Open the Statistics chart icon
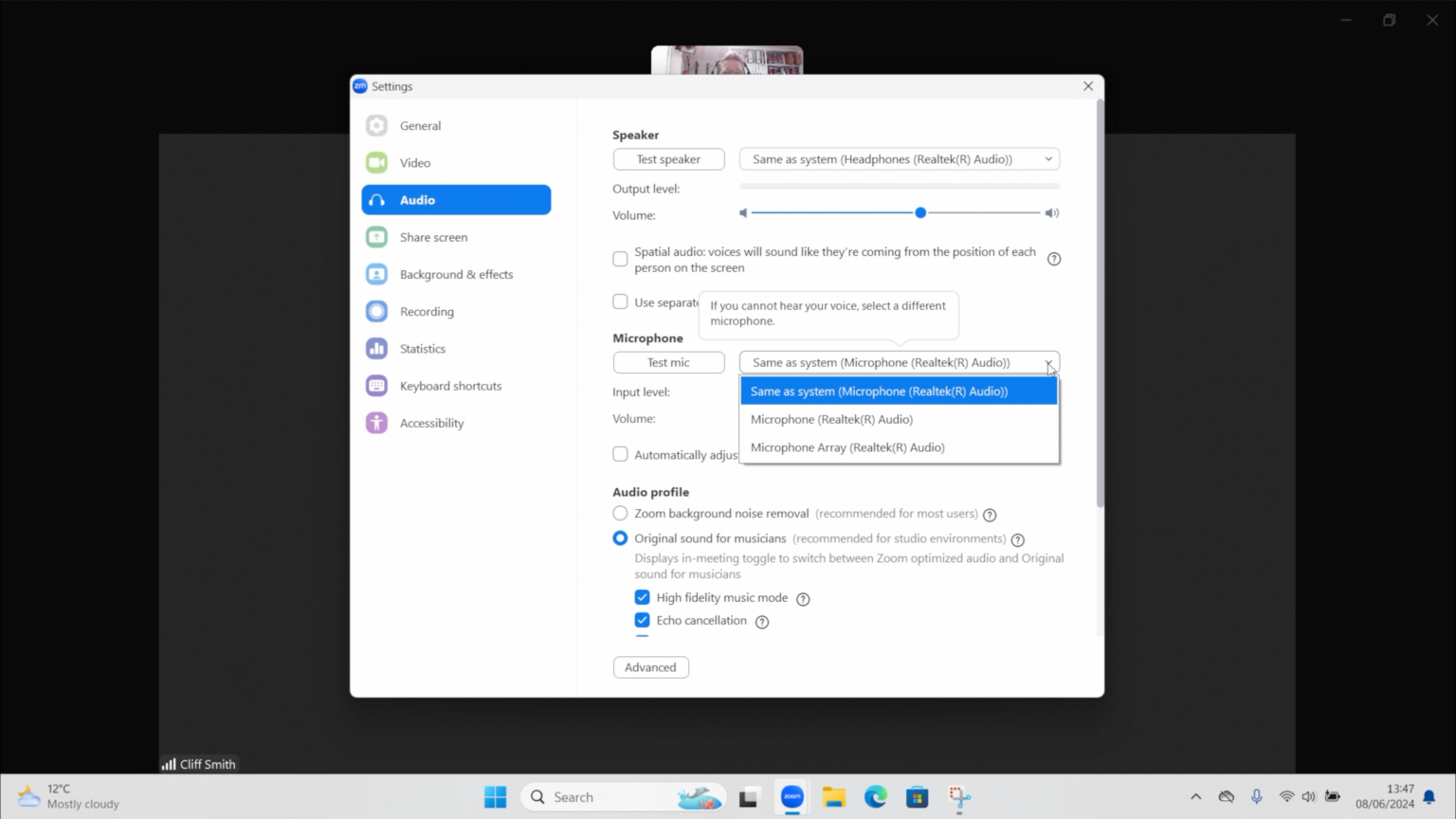This screenshot has width=1456, height=819. point(376,349)
